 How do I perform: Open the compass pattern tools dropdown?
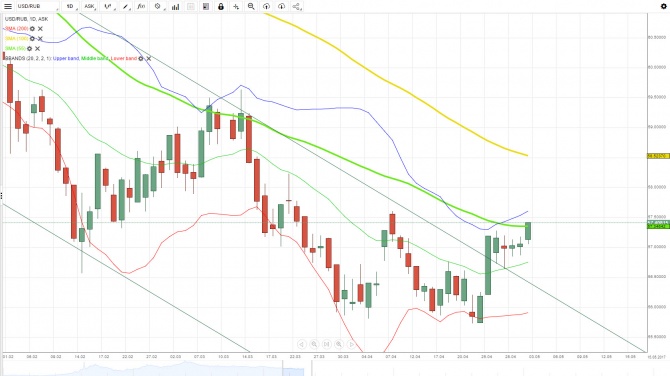click(x=158, y=6)
